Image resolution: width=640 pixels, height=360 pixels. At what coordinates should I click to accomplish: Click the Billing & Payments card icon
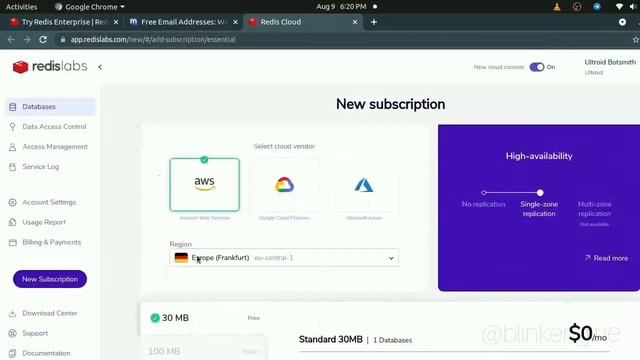pyautogui.click(x=13, y=242)
